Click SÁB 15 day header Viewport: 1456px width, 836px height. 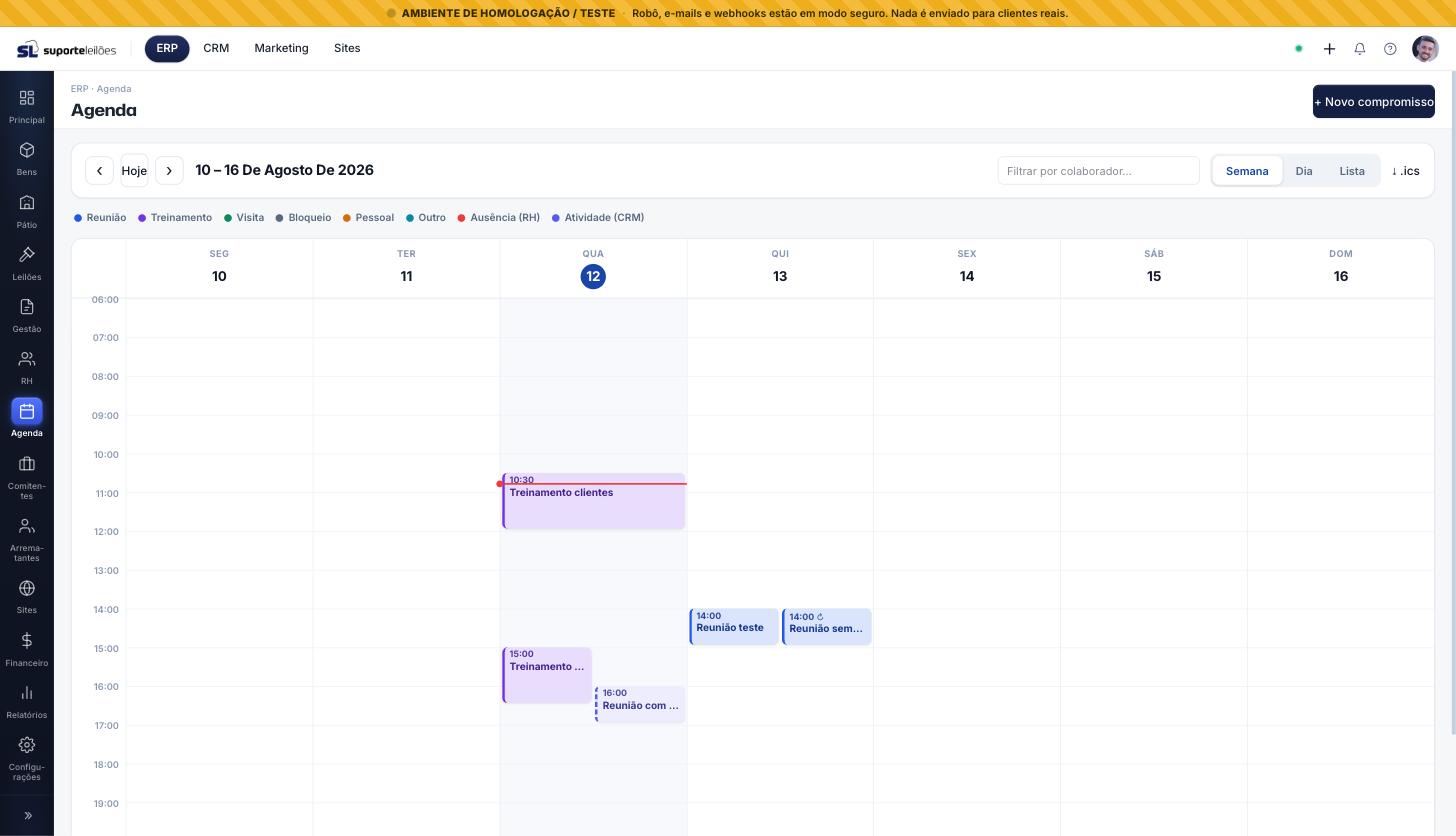click(x=1154, y=267)
